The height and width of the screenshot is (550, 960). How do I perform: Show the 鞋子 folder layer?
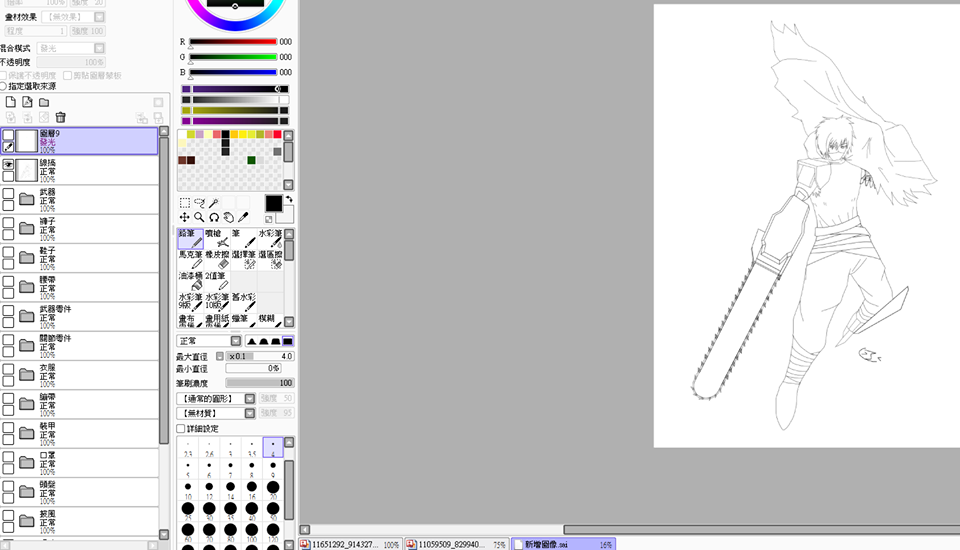(8, 252)
